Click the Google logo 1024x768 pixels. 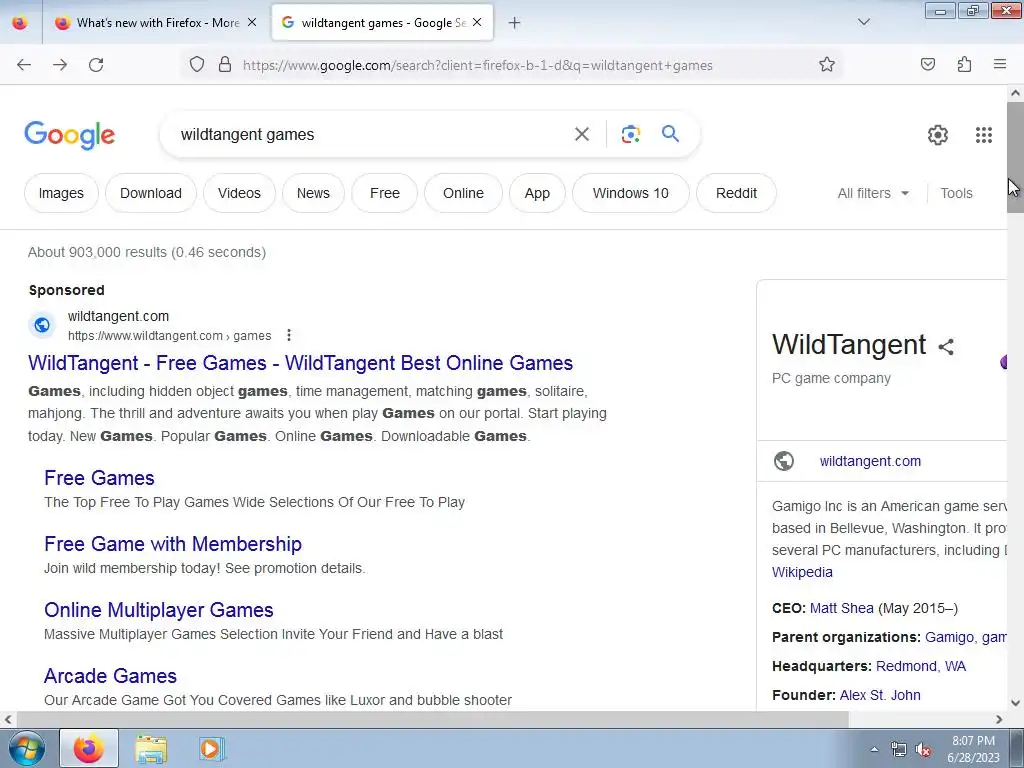pos(69,135)
